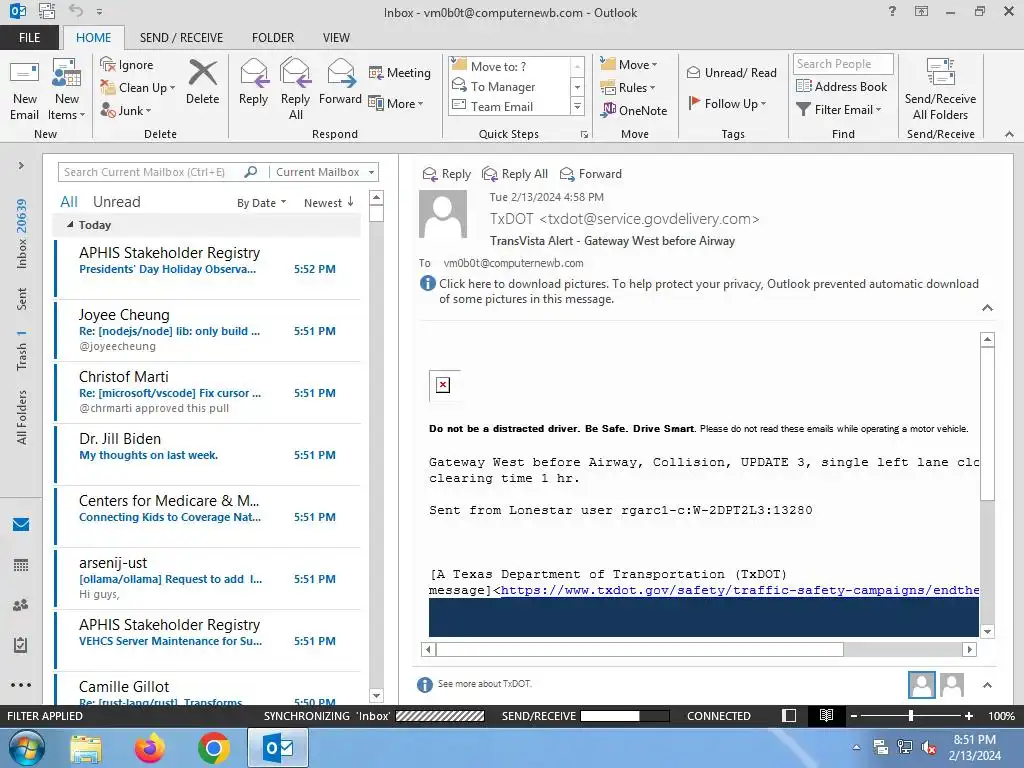The image size is (1024, 768).
Task: Click Reply in the reading pane
Action: 447,174
